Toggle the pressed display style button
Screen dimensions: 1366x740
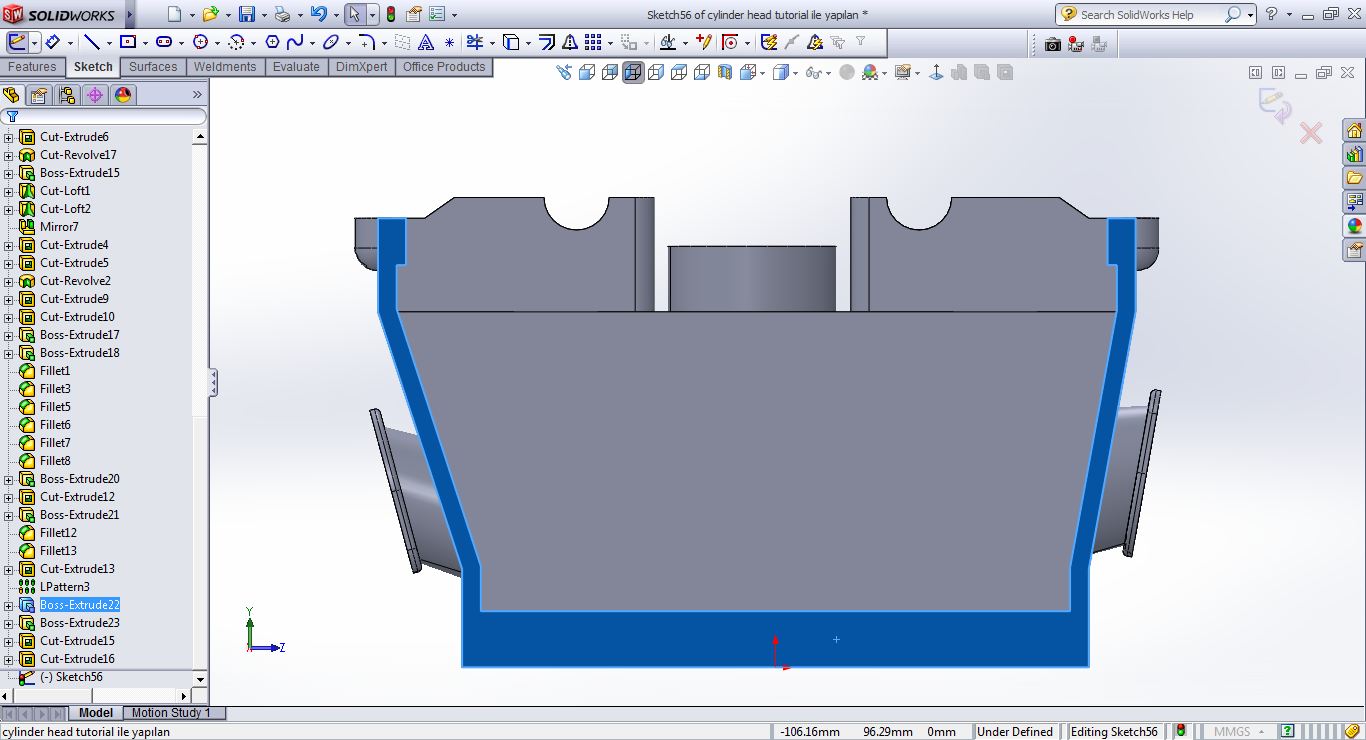pyautogui.click(x=633, y=72)
